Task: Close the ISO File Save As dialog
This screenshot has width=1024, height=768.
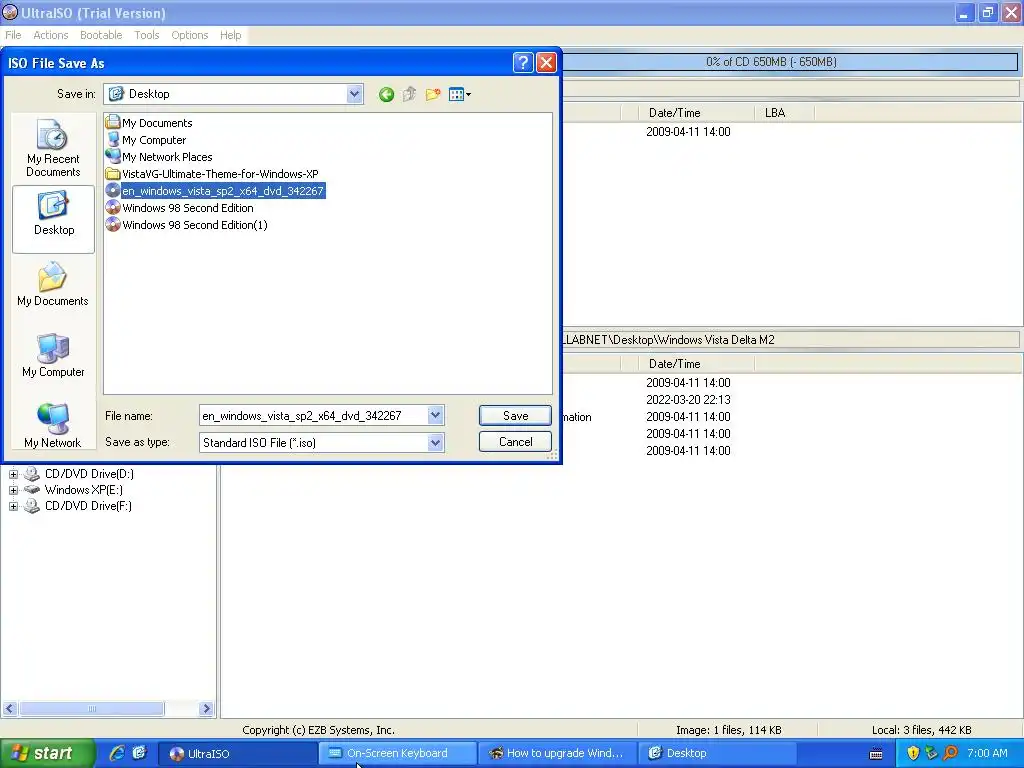Action: [x=546, y=63]
